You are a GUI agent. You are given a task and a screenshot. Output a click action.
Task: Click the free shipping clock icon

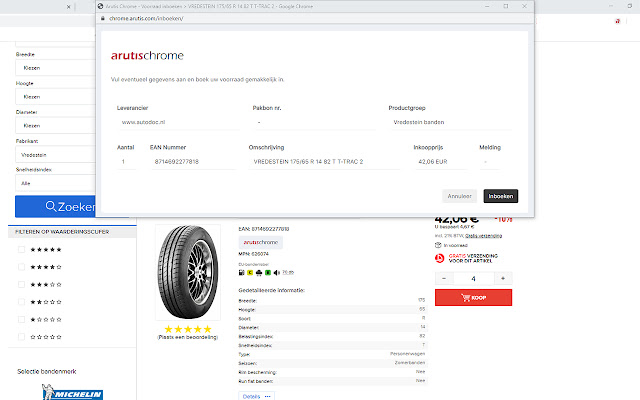(440, 258)
